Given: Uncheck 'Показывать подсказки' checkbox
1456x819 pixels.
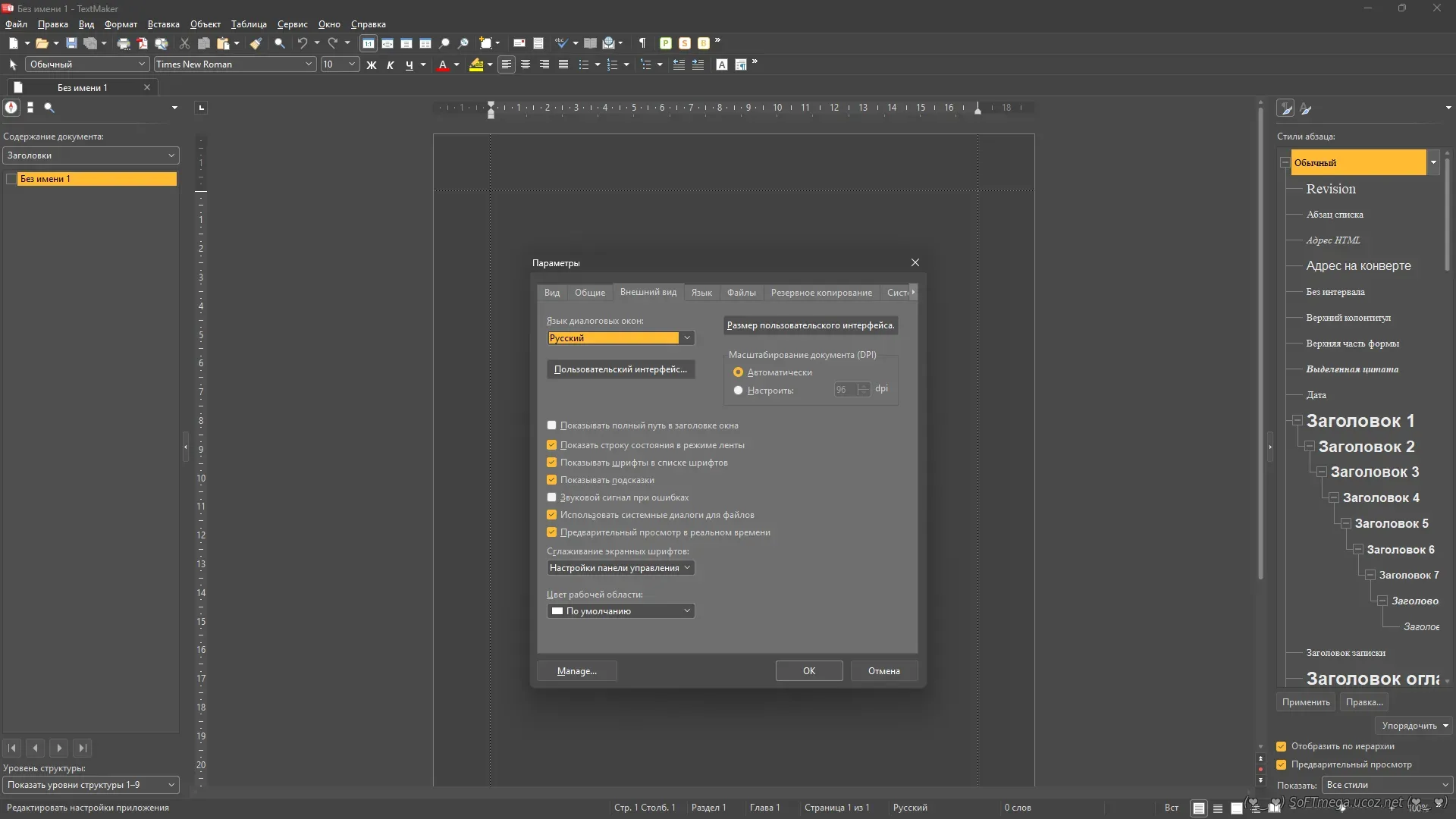Looking at the screenshot, I should coord(552,480).
